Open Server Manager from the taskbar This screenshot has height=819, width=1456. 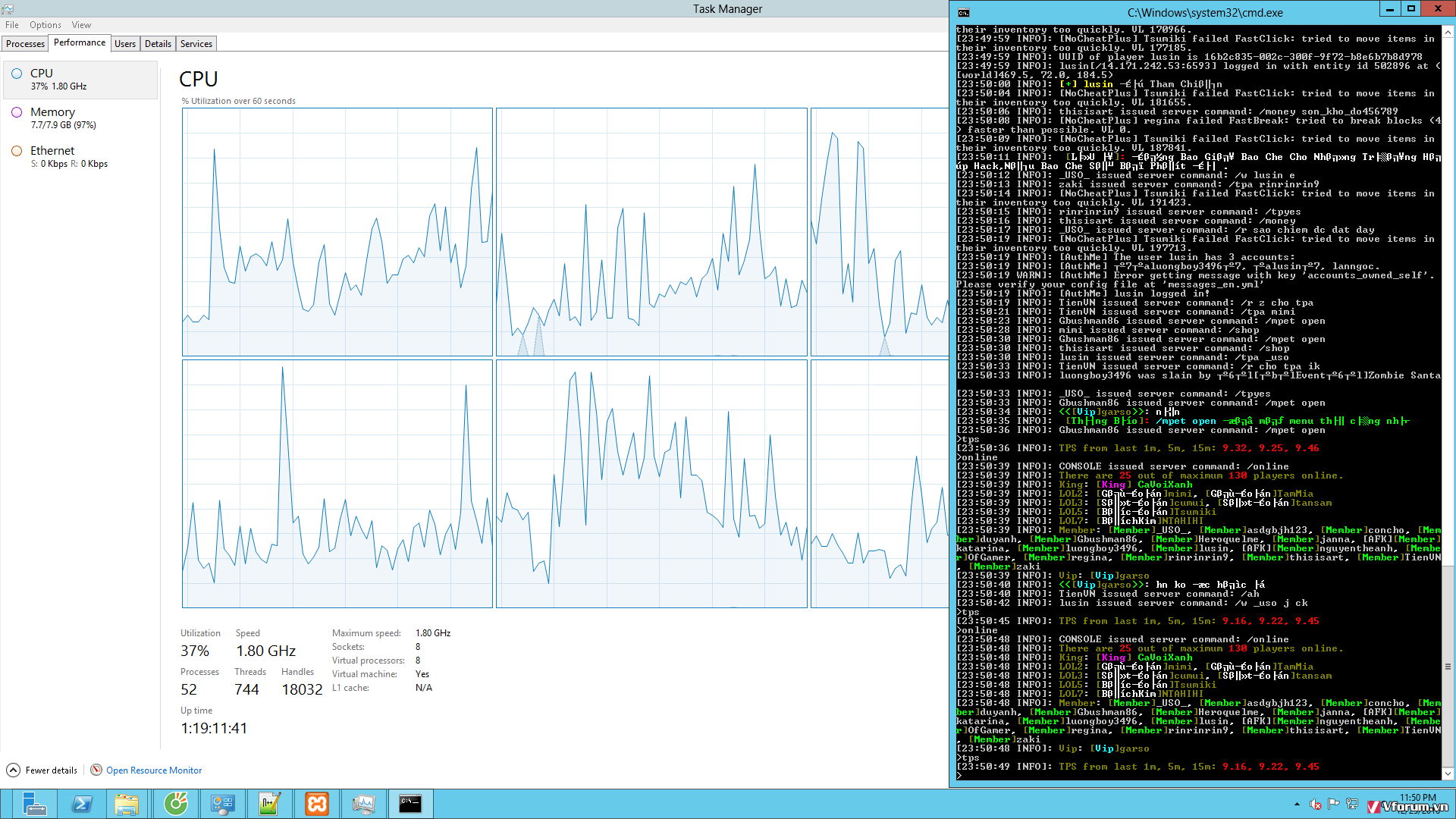(33, 803)
